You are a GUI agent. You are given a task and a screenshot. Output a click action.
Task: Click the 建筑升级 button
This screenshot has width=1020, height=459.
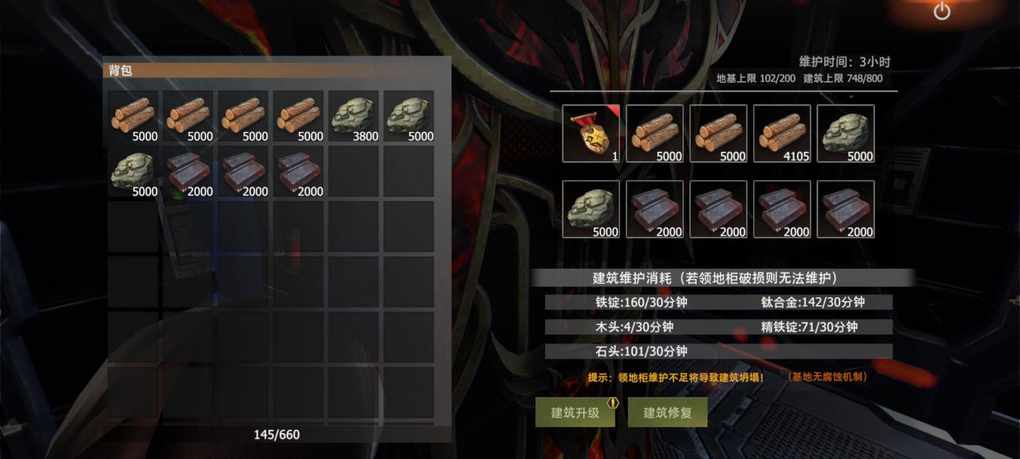tap(575, 412)
